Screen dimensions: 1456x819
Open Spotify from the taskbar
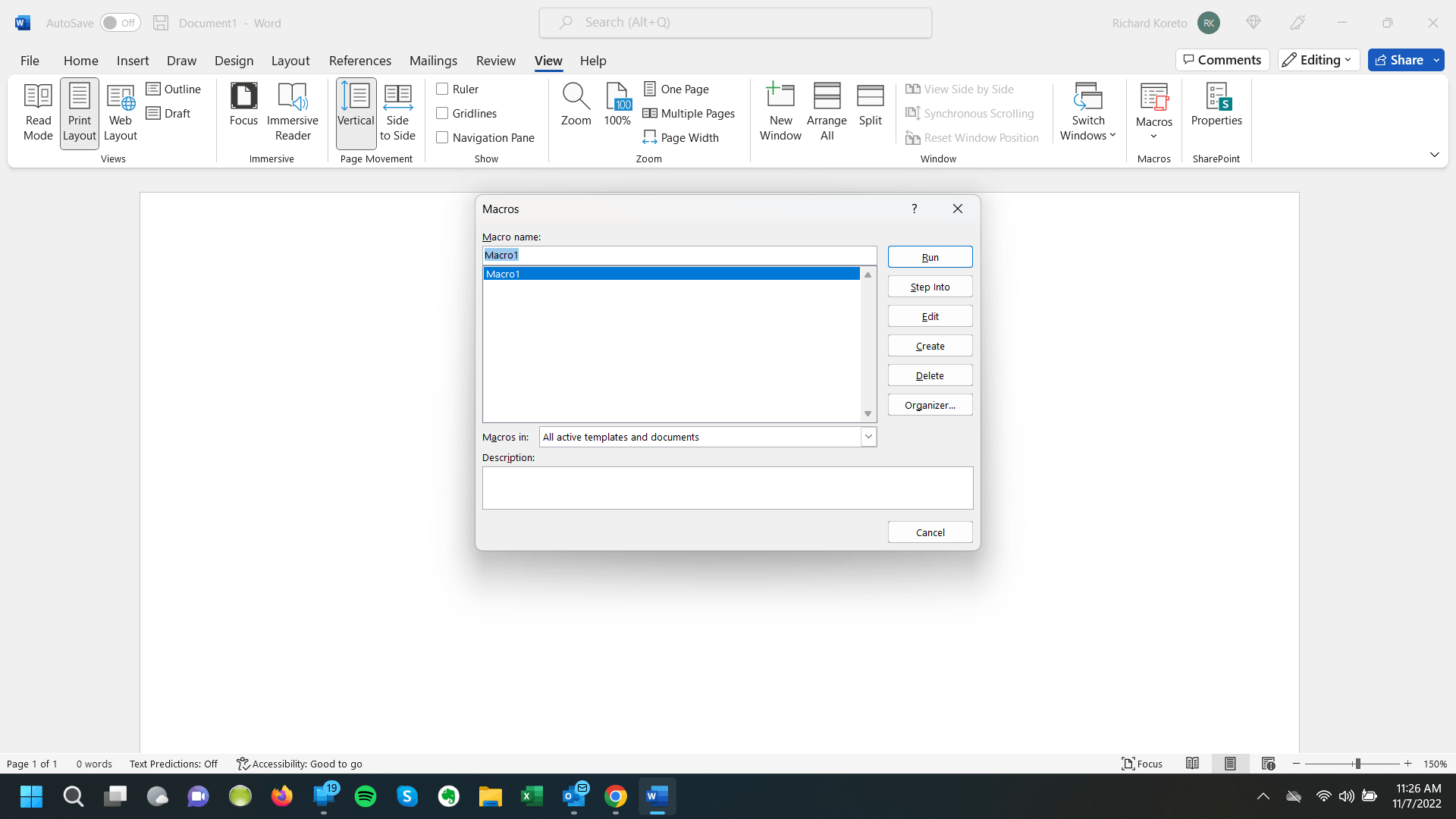click(x=366, y=796)
